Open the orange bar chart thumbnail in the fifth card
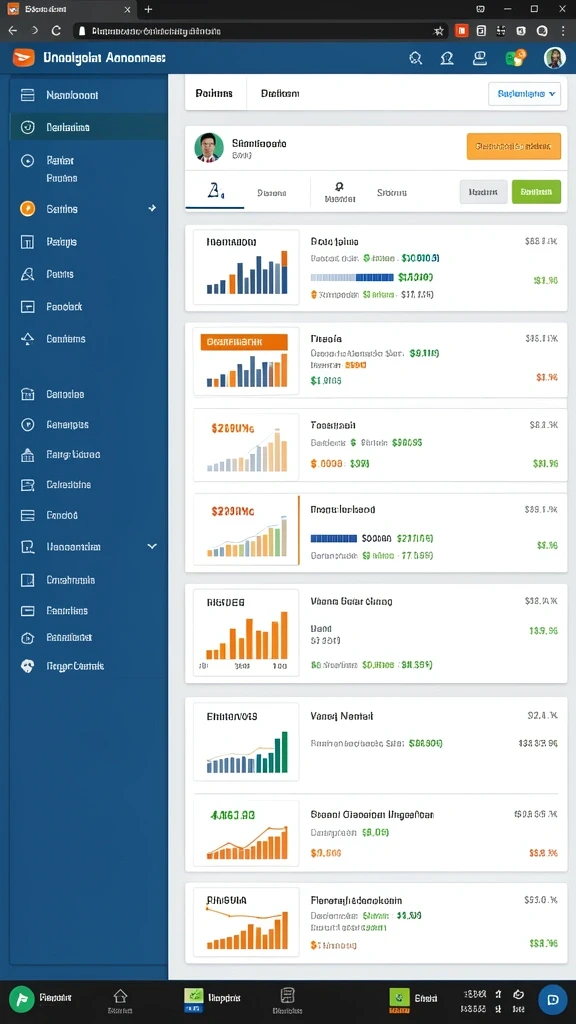Screen dimensions: 576x1024 pos(246,634)
